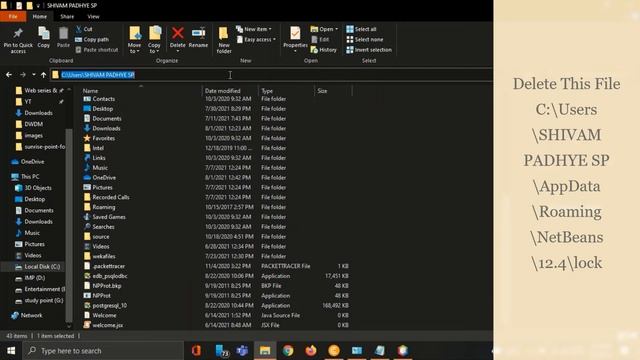This screenshot has width=640, height=360.
Task: Sort by Size column header
Action: tap(322, 91)
